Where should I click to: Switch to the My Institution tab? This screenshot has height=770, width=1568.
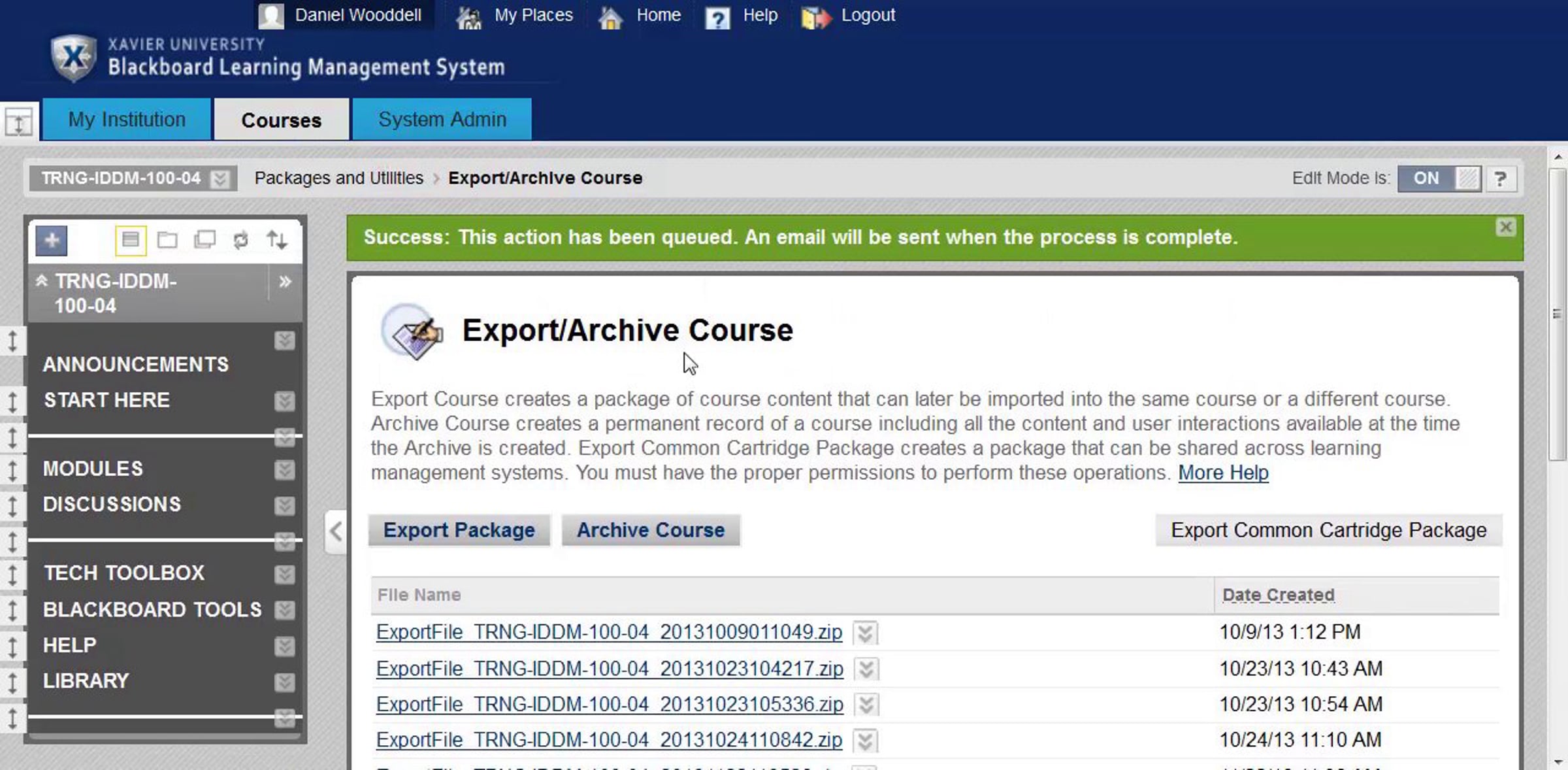tap(127, 119)
